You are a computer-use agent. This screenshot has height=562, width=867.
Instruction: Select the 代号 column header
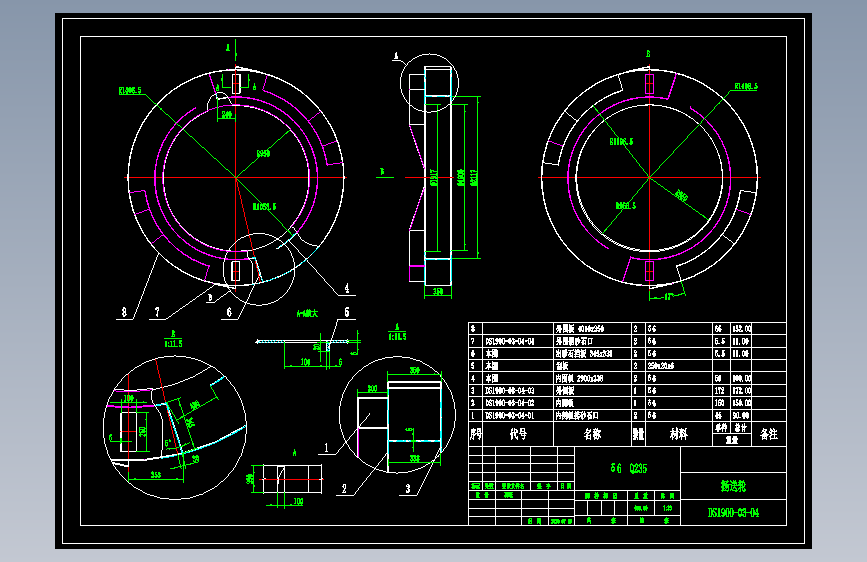(518, 434)
